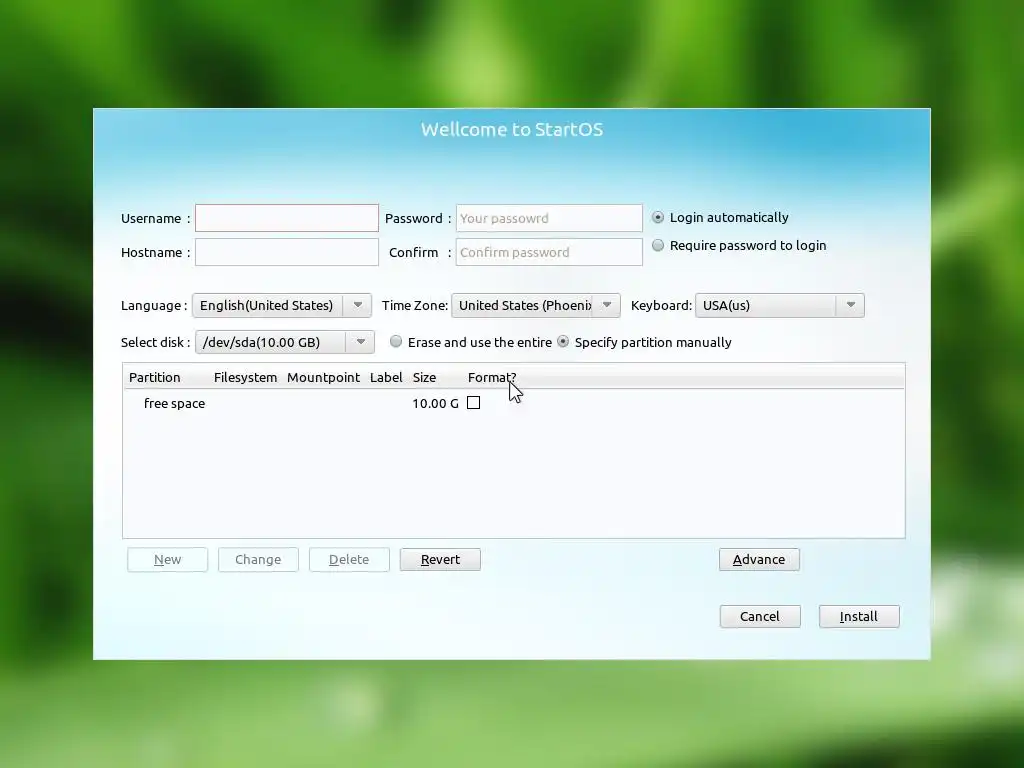Click the Size column header
The height and width of the screenshot is (768, 1024).
point(424,377)
